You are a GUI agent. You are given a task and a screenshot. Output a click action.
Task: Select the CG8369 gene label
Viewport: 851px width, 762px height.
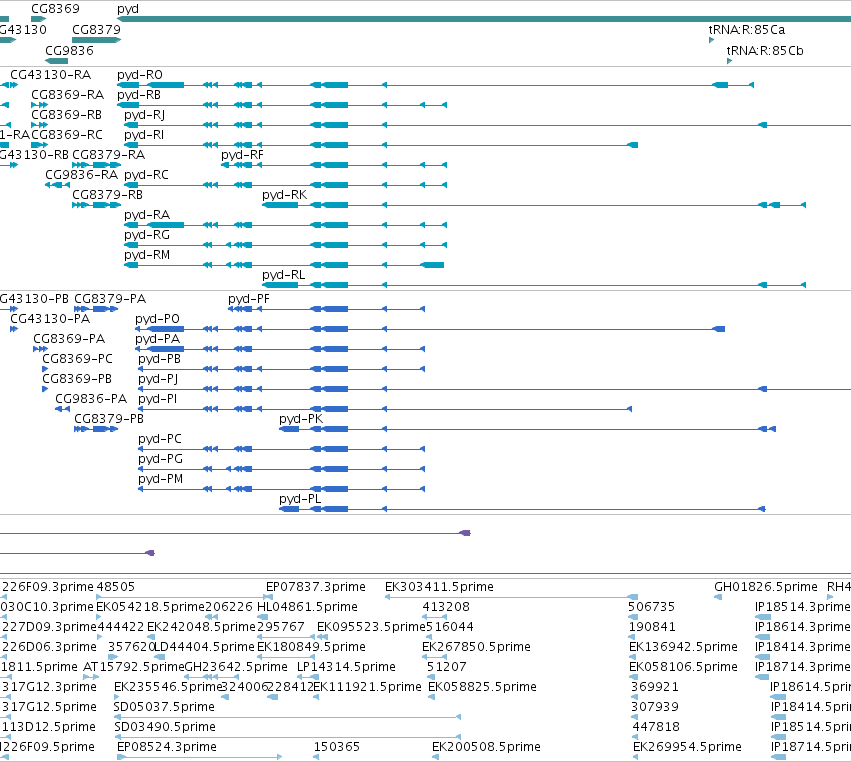coord(55,9)
